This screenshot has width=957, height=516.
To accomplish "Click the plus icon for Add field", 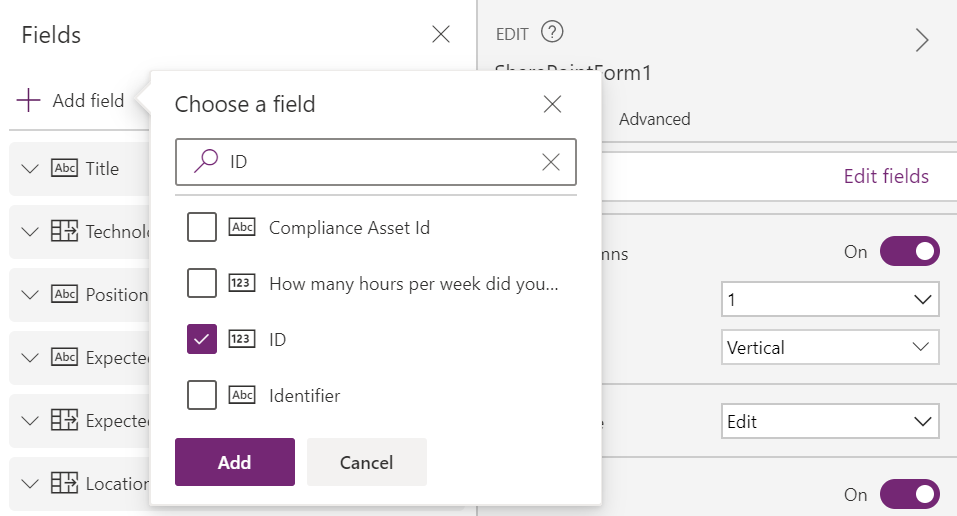I will pyautogui.click(x=28, y=100).
